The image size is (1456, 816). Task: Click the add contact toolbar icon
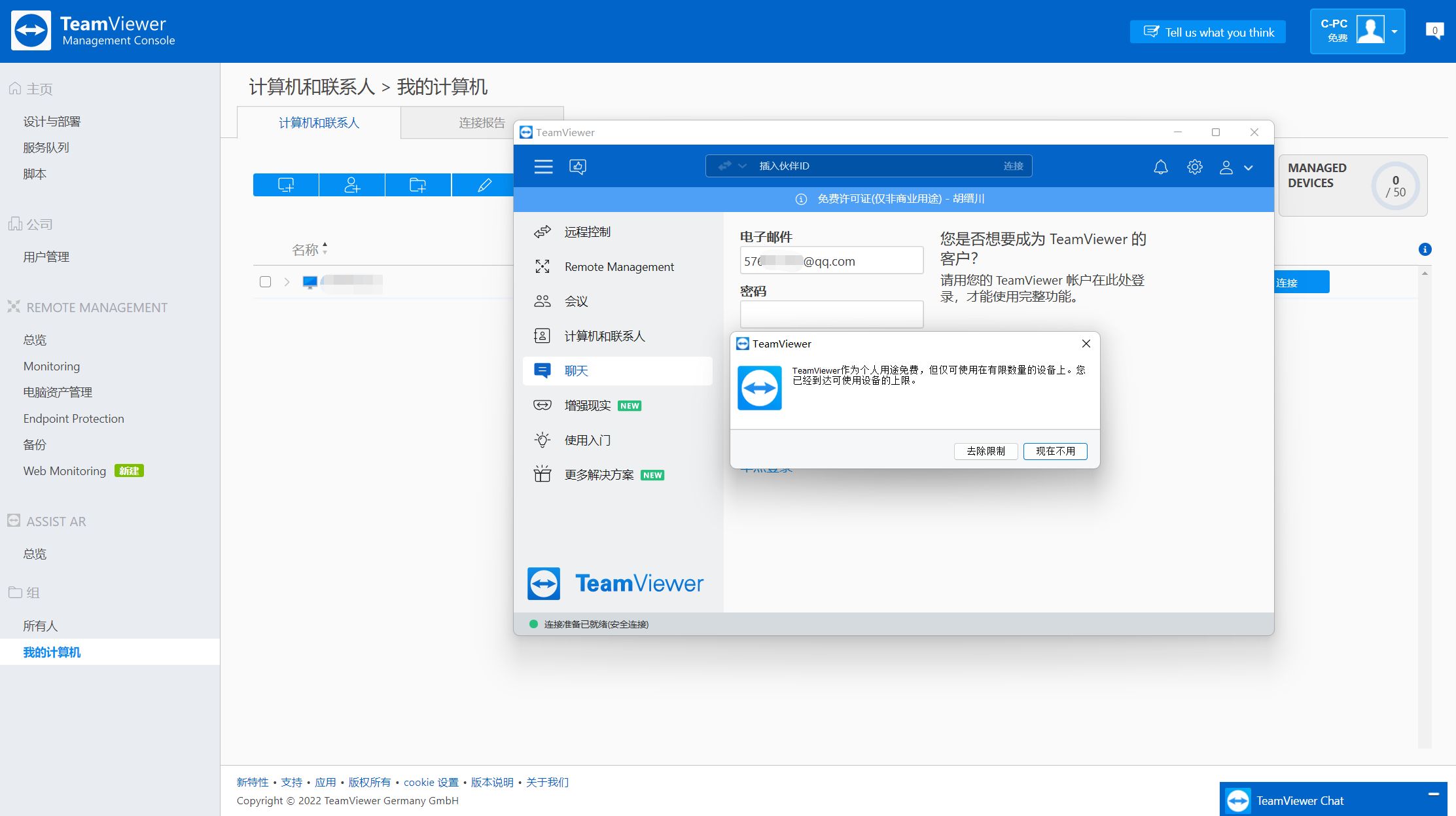coord(352,185)
